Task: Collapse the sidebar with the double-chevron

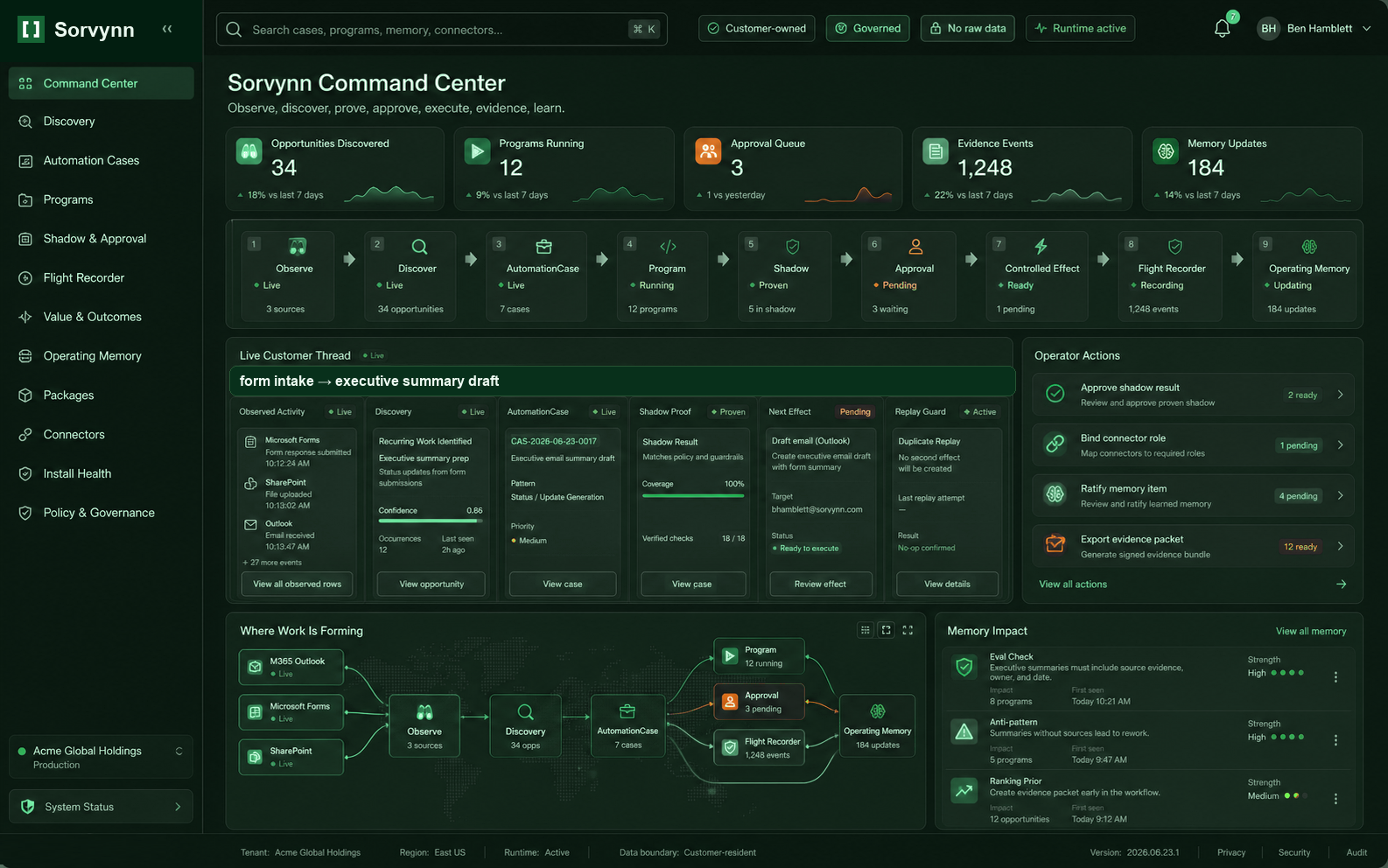Action: [167, 29]
